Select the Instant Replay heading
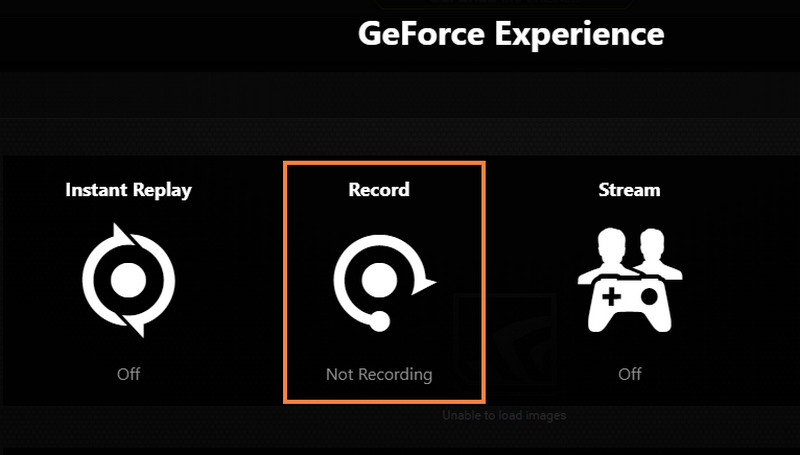Viewport: 800px width, 455px height. point(128,189)
